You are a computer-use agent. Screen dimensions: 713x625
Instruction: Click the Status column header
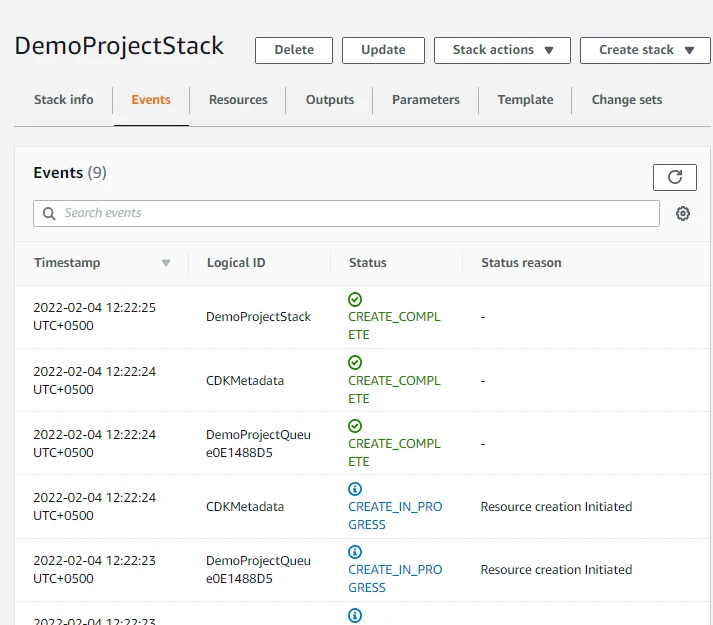point(367,263)
